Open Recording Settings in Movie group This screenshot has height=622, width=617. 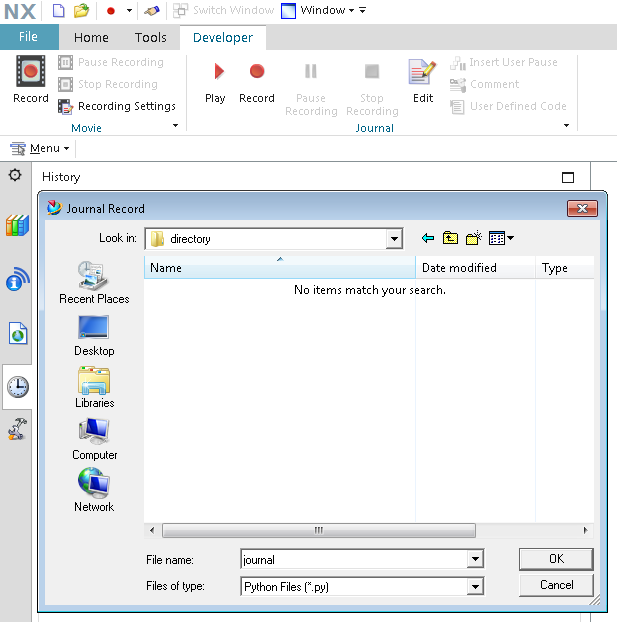(x=117, y=106)
